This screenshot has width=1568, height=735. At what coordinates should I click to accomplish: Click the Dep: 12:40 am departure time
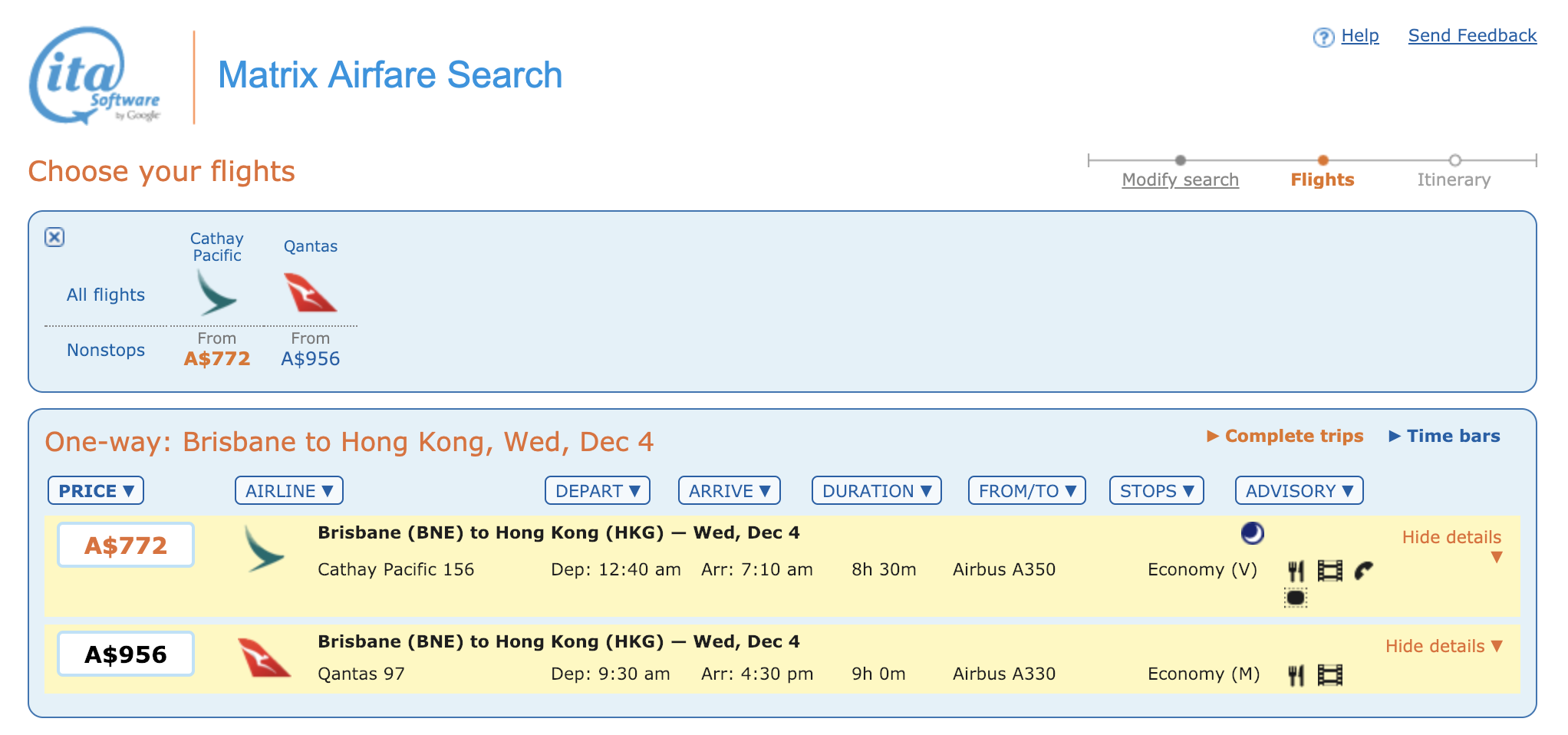tap(616, 569)
